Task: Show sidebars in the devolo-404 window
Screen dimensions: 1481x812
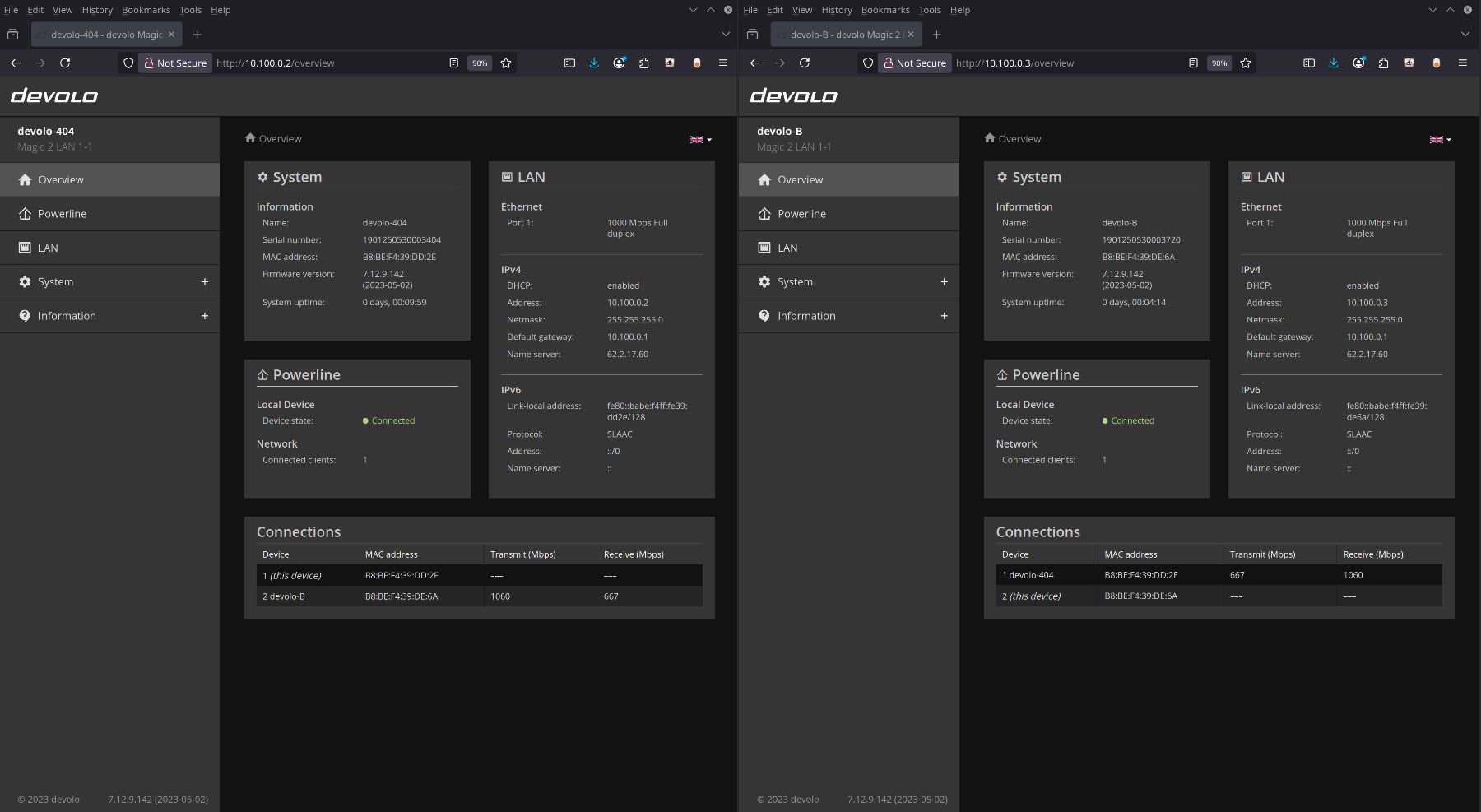Action: tap(569, 63)
